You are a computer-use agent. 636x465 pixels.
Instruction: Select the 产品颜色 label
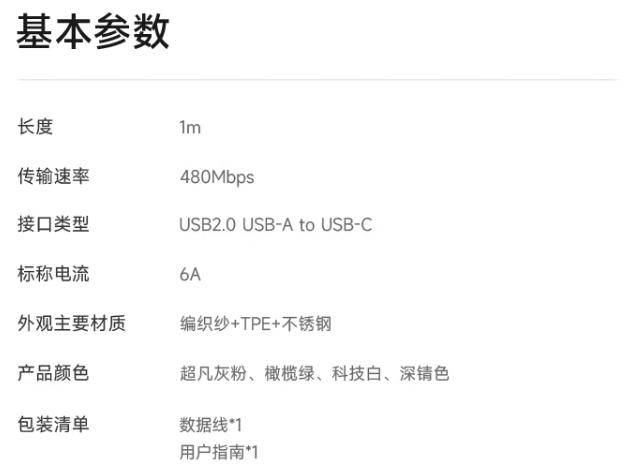(x=53, y=373)
